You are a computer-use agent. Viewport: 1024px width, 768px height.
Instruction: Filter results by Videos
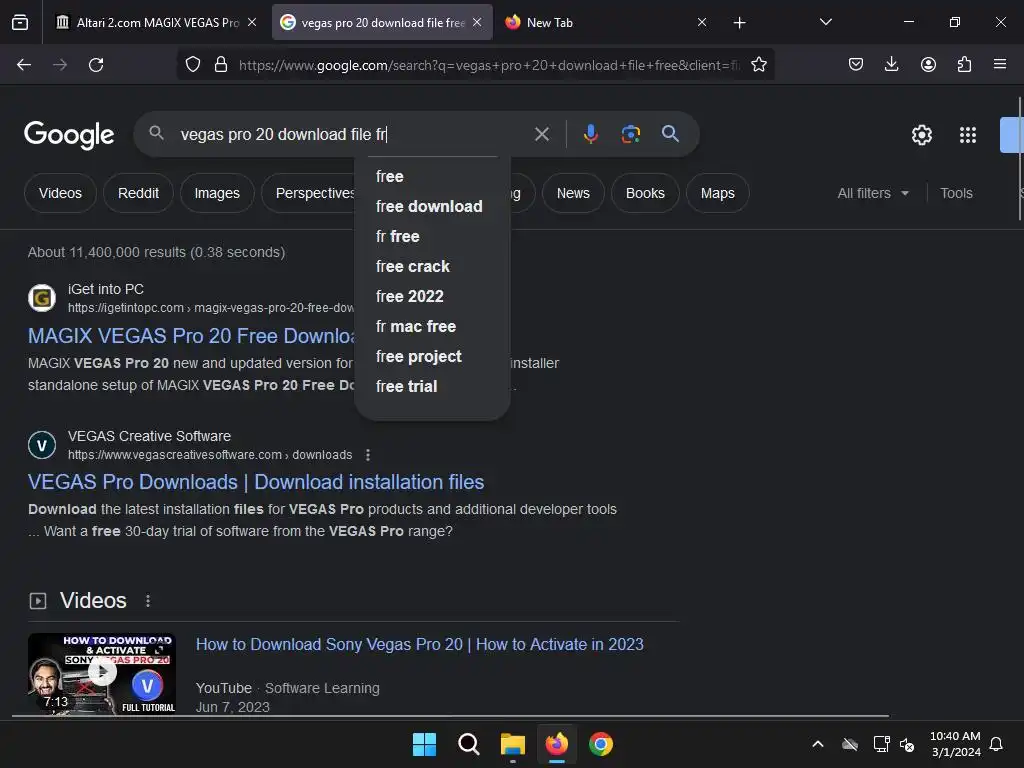pos(60,193)
